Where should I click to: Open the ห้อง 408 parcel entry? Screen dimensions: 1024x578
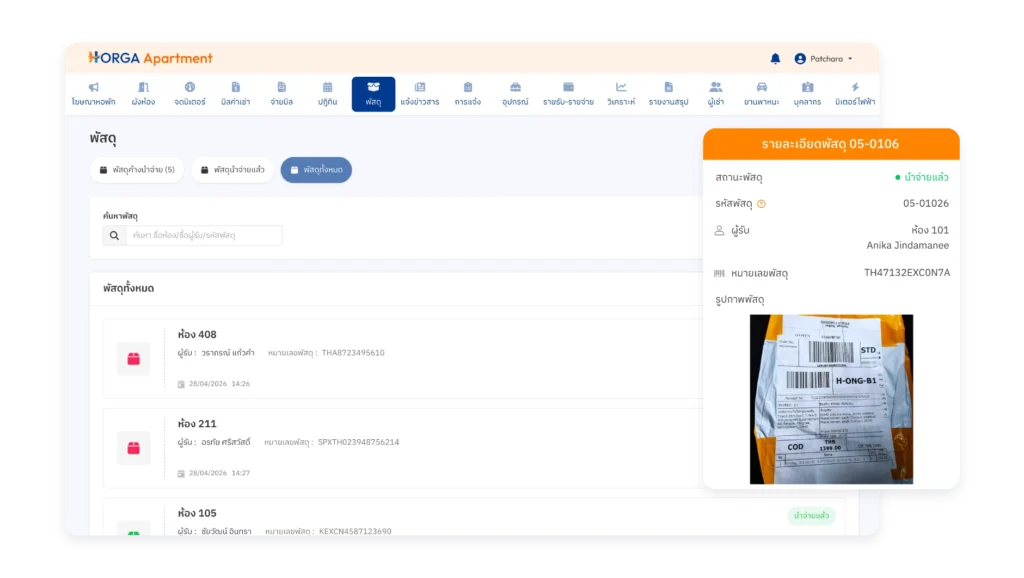click(473, 359)
